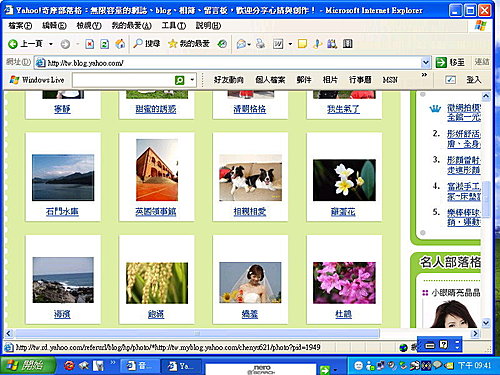Click the IE Forward arrow button
Screen dimensions: 500x375
pyautogui.click(x=65, y=44)
